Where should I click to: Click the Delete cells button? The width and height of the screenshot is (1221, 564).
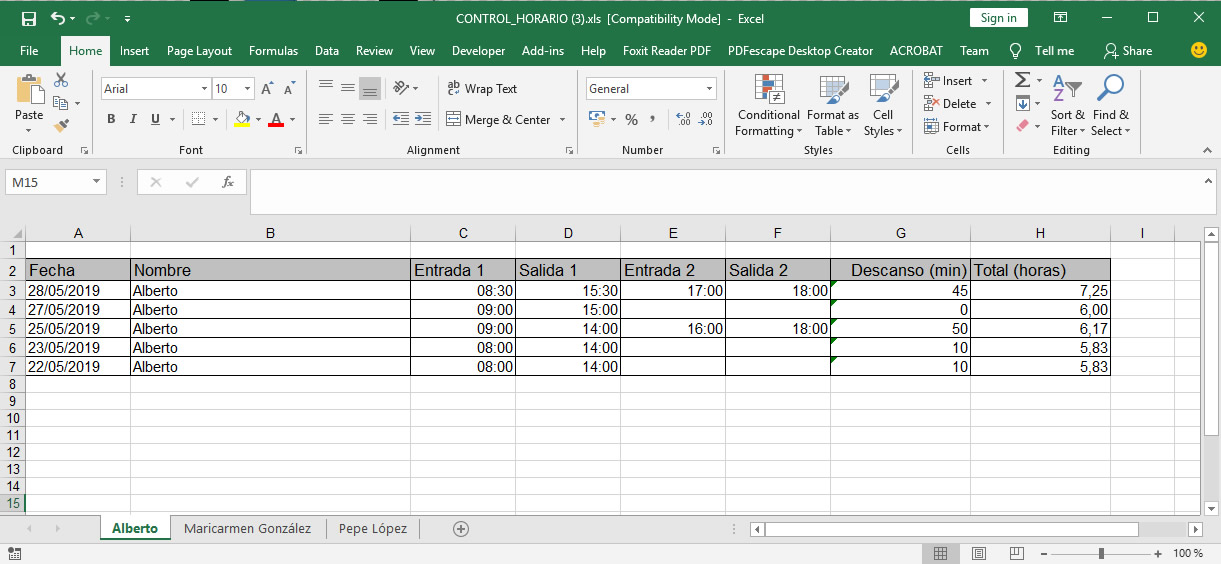point(959,104)
